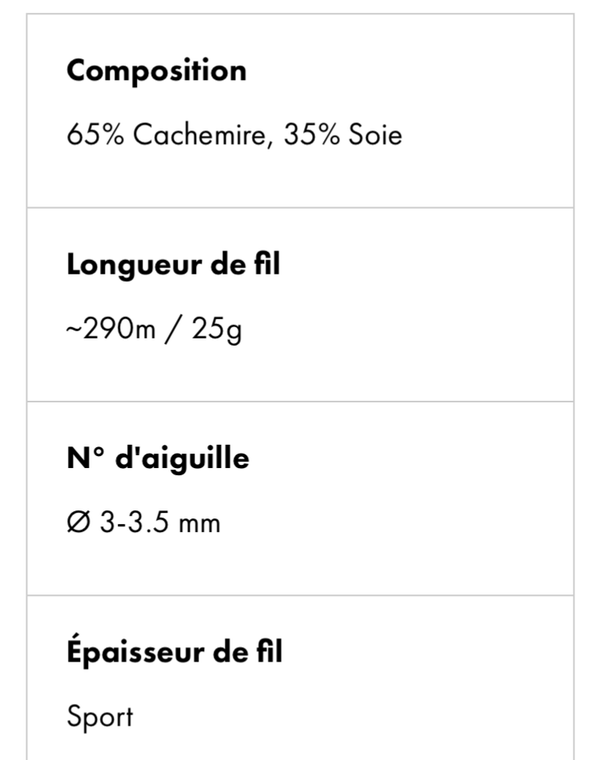
Task: Click "fil" in the "Longueur de fil" heading
Action: (x=267, y=265)
